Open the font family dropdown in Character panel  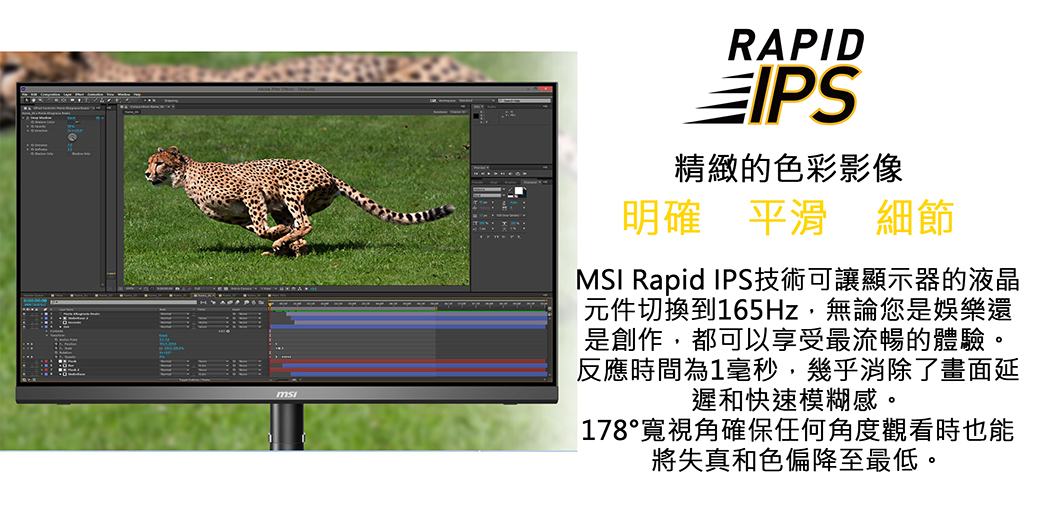coord(487,188)
